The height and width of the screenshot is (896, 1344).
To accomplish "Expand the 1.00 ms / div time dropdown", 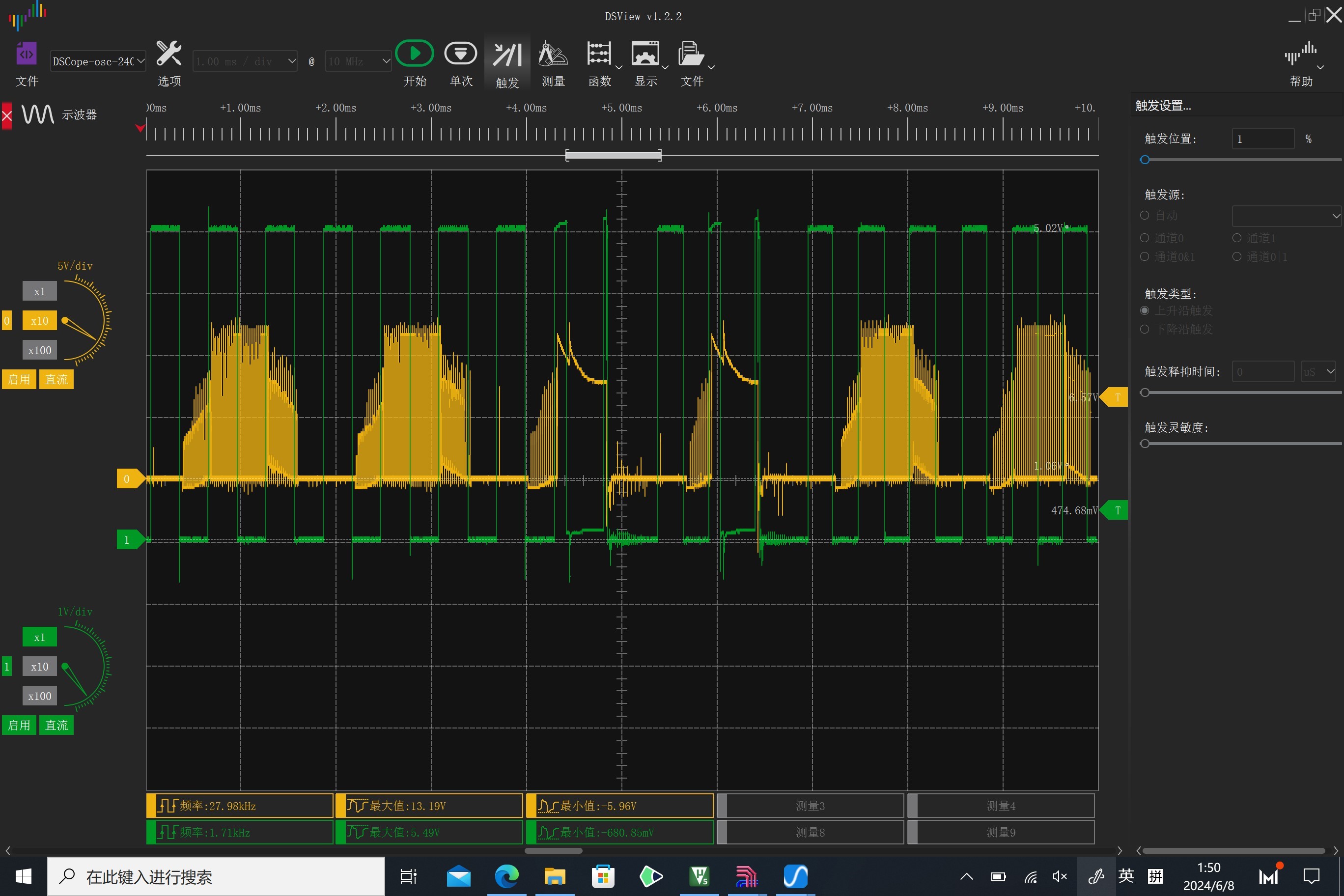I will click(x=245, y=61).
